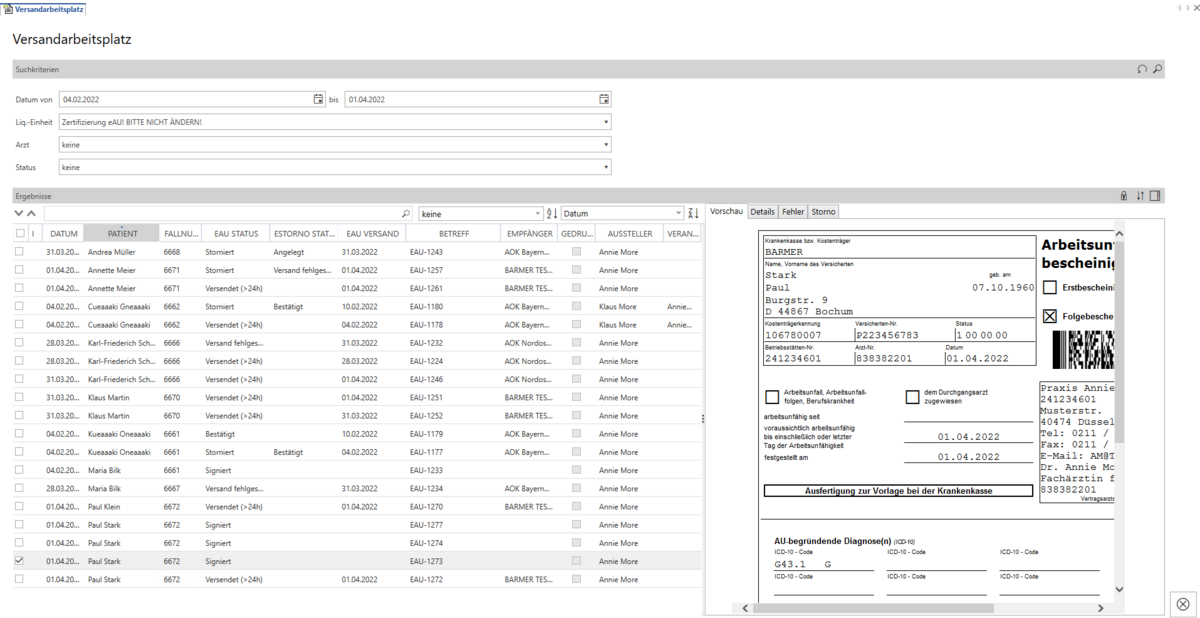Click Folgebescheinigung checkbox in the preview form

coord(1050,316)
